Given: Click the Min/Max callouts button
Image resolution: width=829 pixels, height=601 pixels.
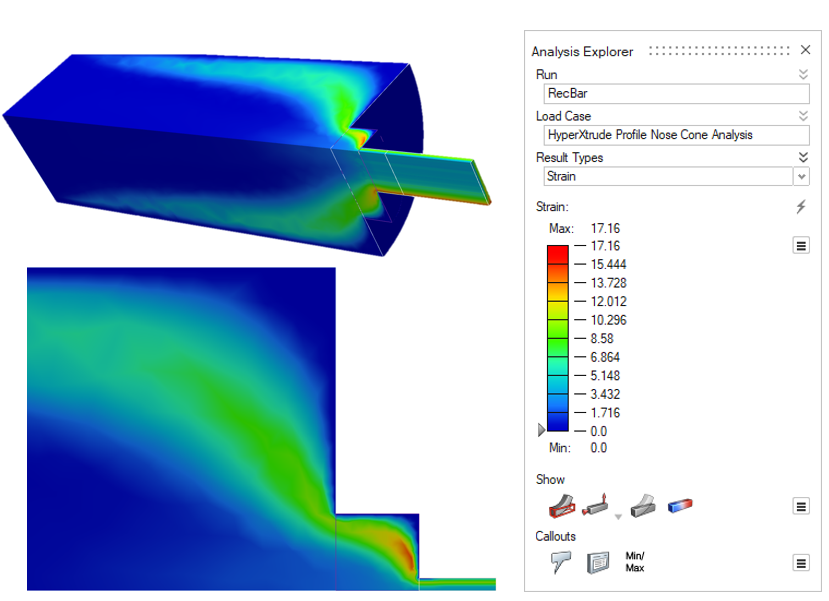Looking at the screenshot, I should 634,562.
